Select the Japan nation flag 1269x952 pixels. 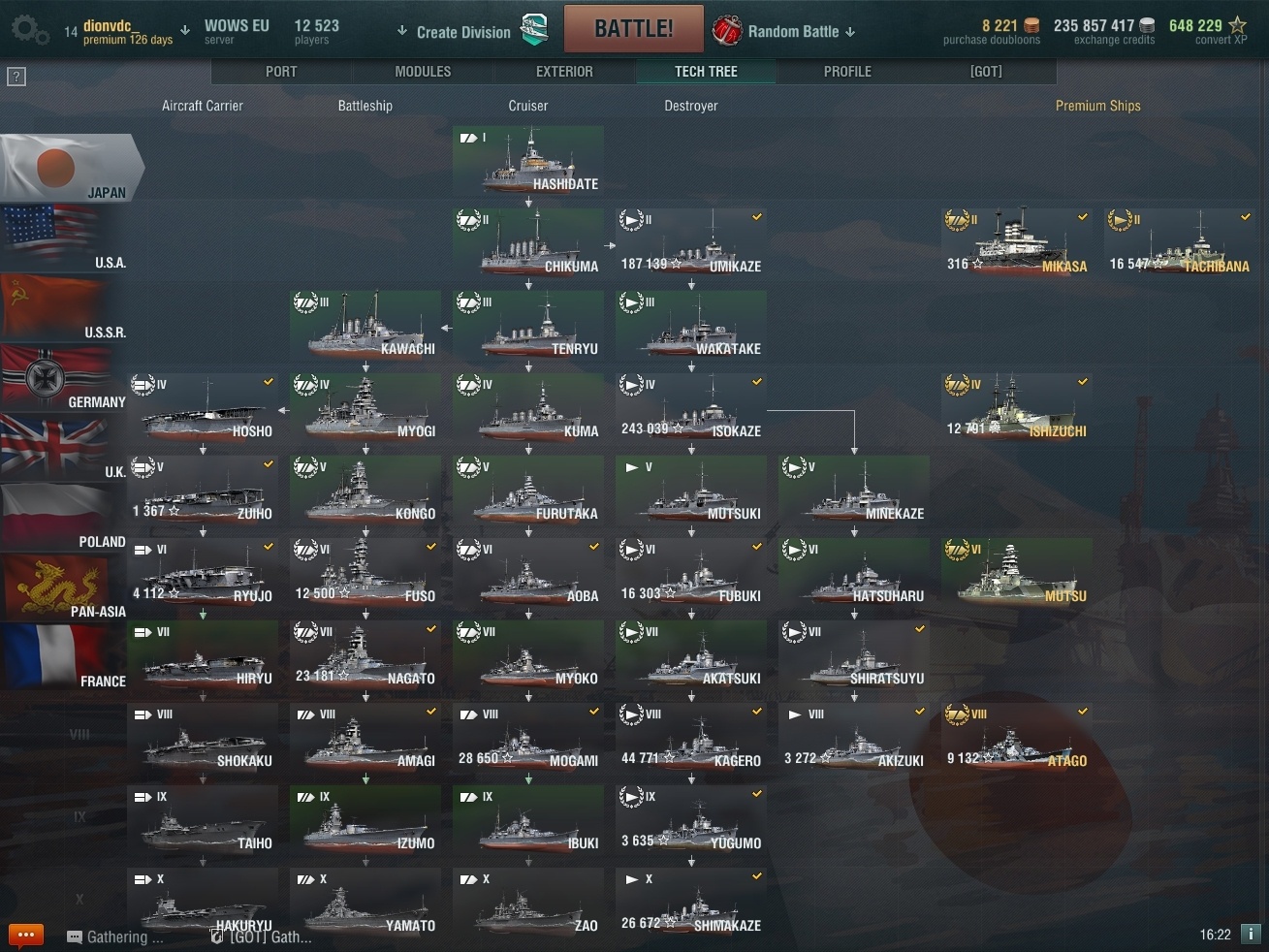pos(72,168)
